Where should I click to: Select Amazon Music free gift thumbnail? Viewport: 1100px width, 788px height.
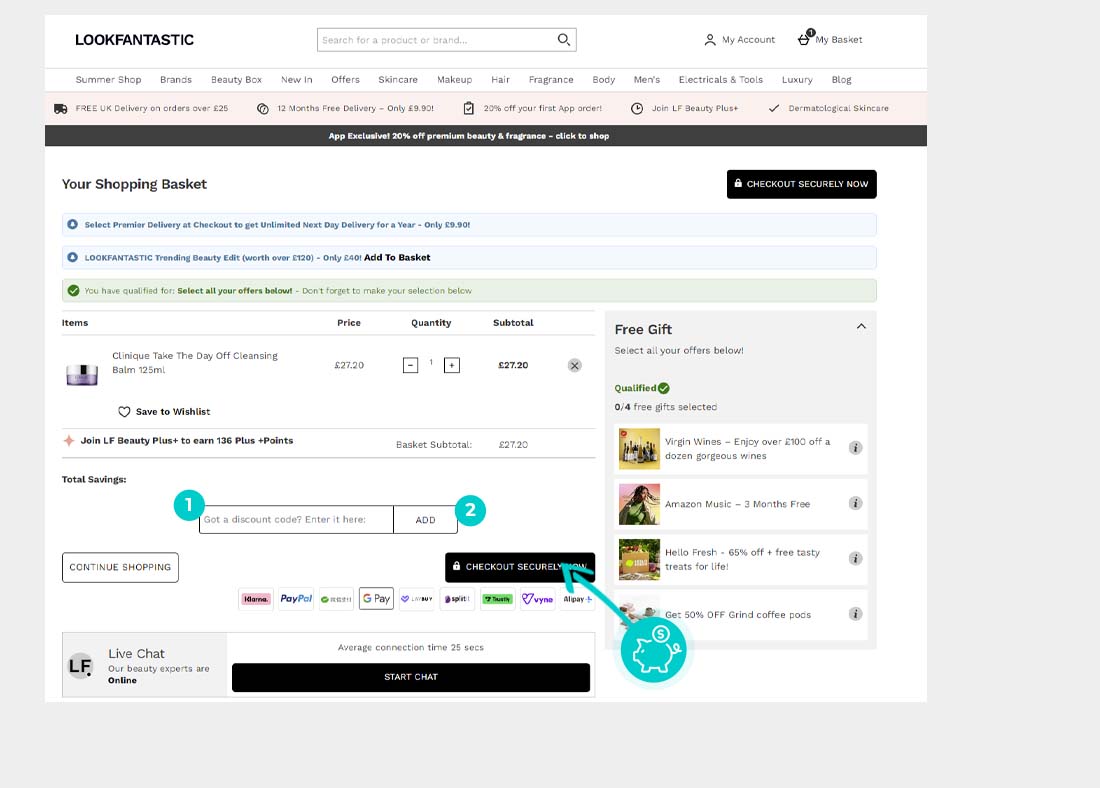[639, 504]
